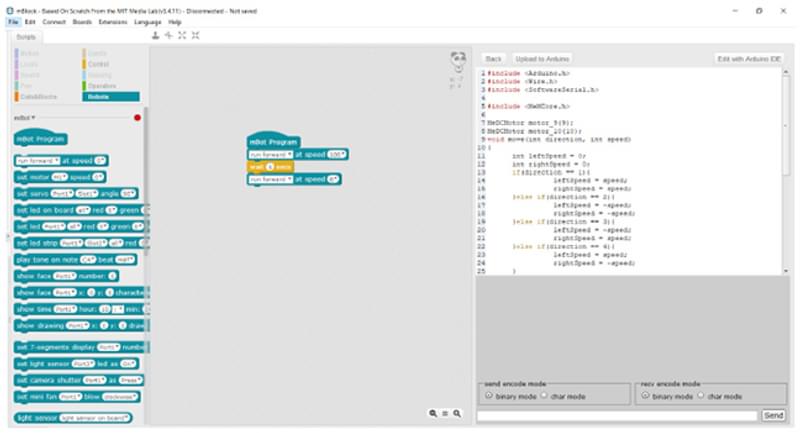Open Port1 dropdown in set servo block
This screenshot has width=800, height=433.
click(62, 194)
